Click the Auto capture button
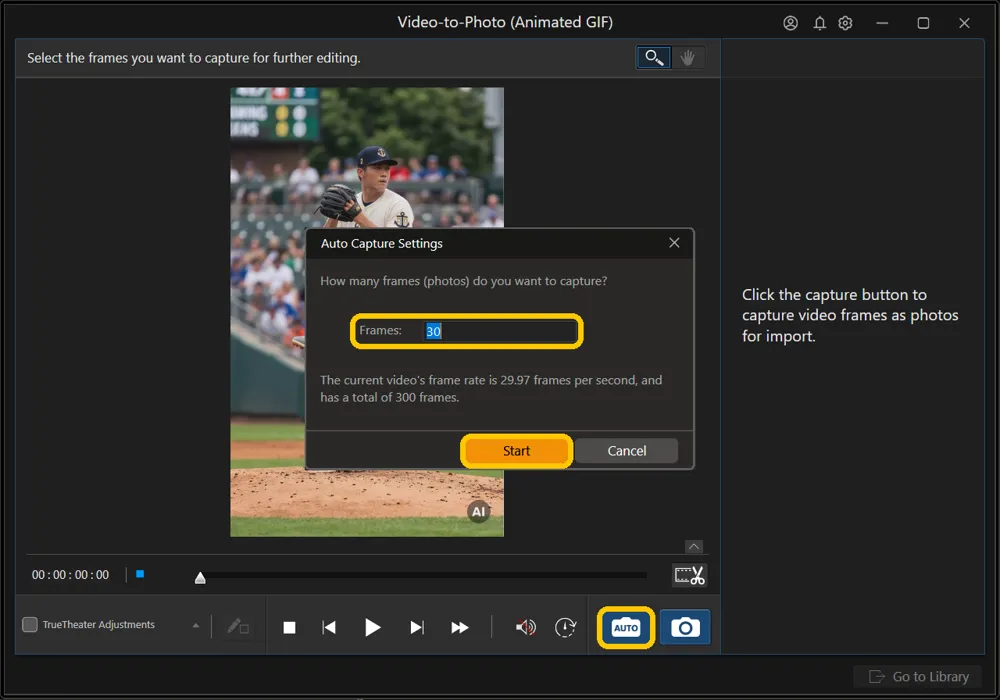1000x700 pixels. click(626, 627)
